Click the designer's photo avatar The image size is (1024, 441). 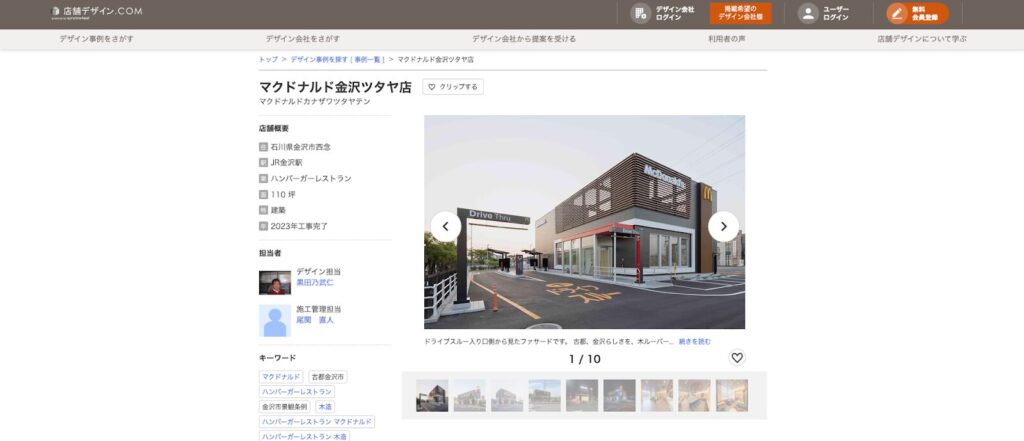click(x=275, y=283)
